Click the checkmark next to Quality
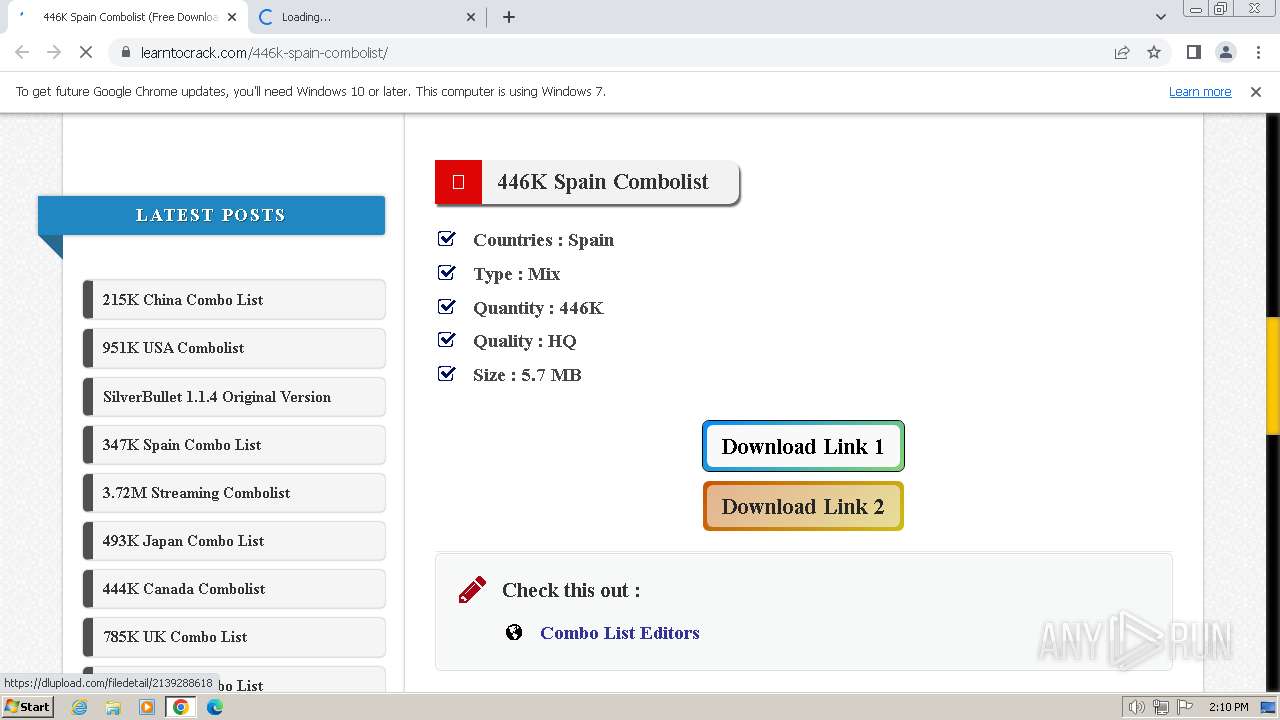This screenshot has width=1280, height=720. point(447,340)
